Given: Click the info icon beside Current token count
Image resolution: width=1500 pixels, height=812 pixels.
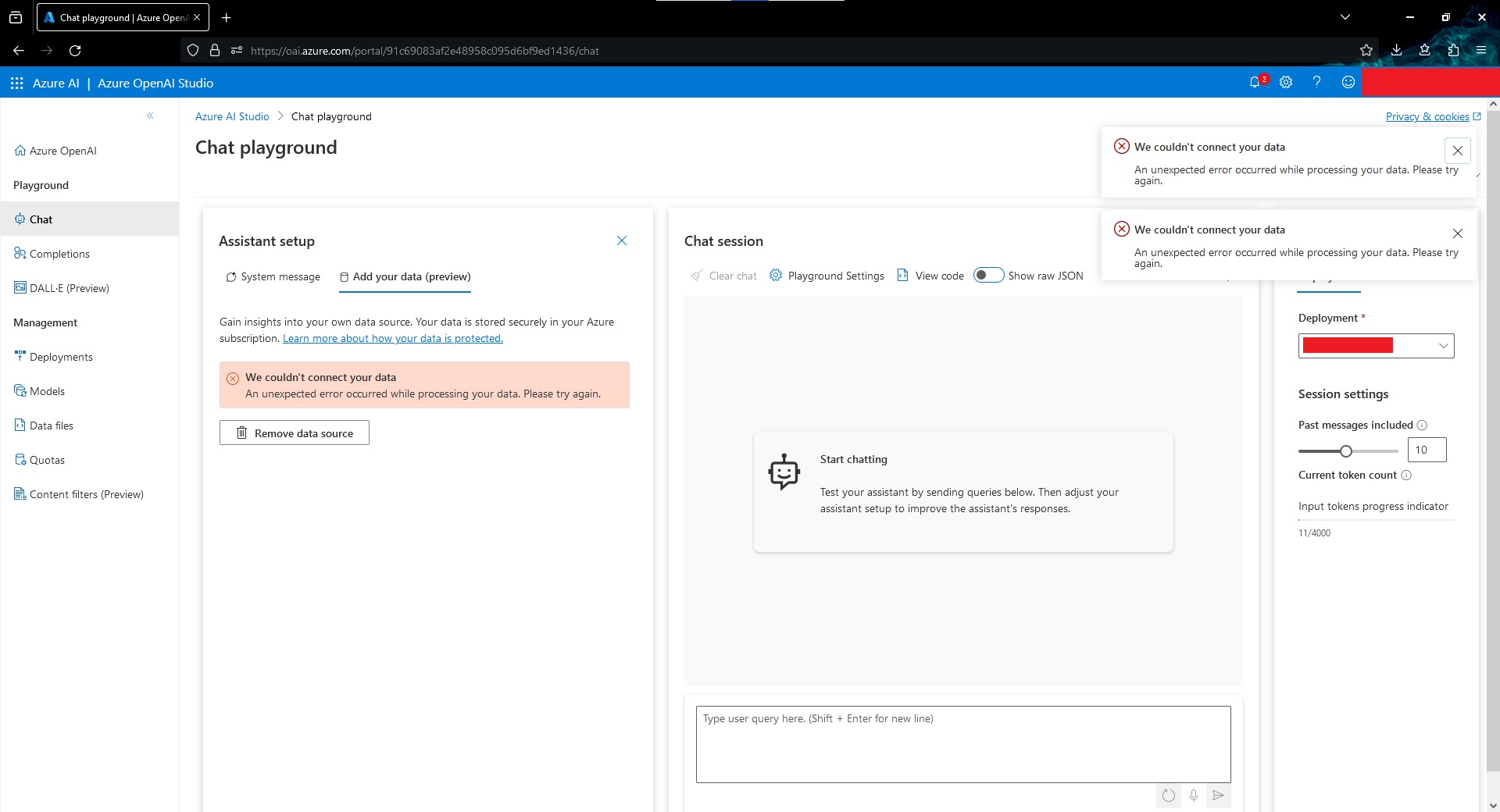Looking at the screenshot, I should 1406,475.
